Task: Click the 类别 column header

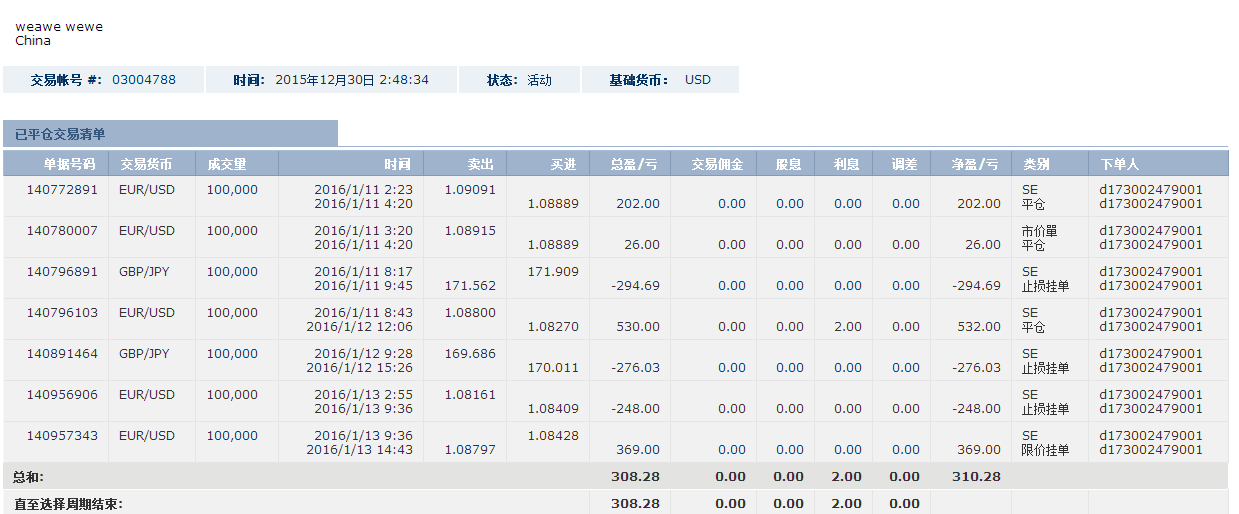Action: 1036,164
